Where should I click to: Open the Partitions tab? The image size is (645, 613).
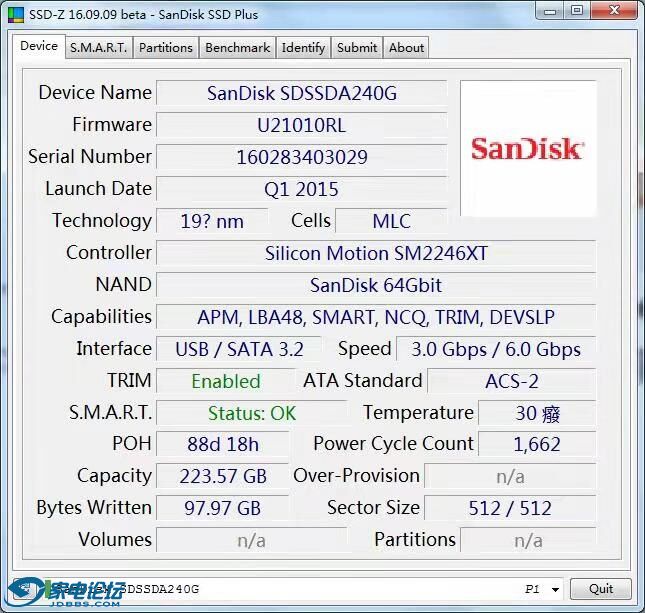pyautogui.click(x=166, y=48)
